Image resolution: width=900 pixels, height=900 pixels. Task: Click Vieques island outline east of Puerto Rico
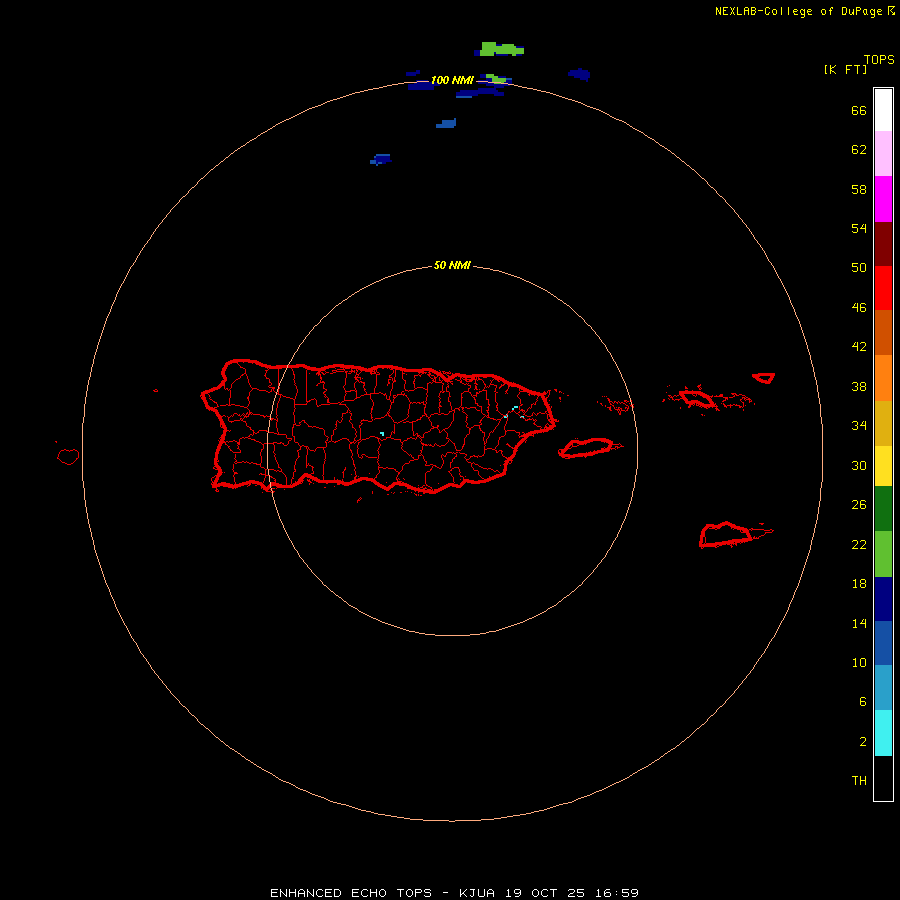587,448
